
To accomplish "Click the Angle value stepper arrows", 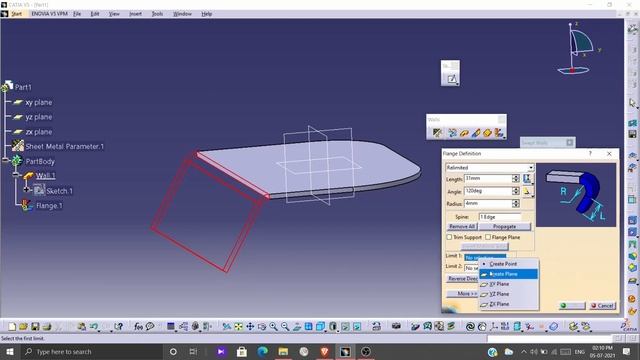I will click(516, 191).
